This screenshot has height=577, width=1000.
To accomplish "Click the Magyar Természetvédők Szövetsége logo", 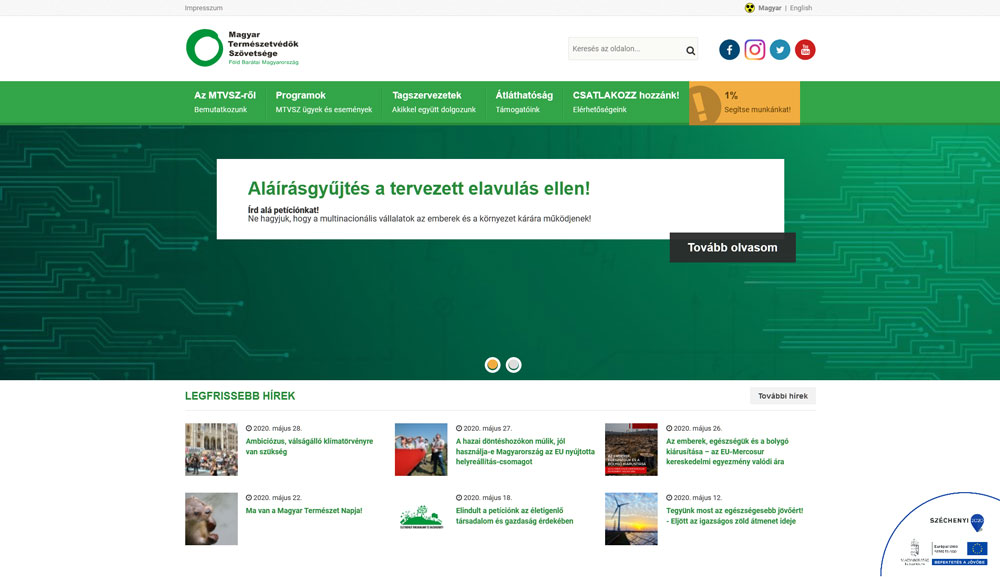I will [x=243, y=48].
